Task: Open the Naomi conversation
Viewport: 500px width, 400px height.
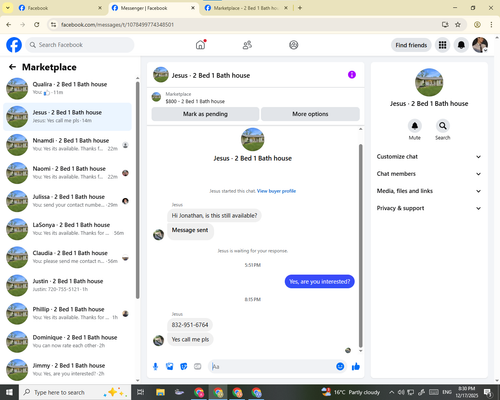Action: tap(67, 173)
